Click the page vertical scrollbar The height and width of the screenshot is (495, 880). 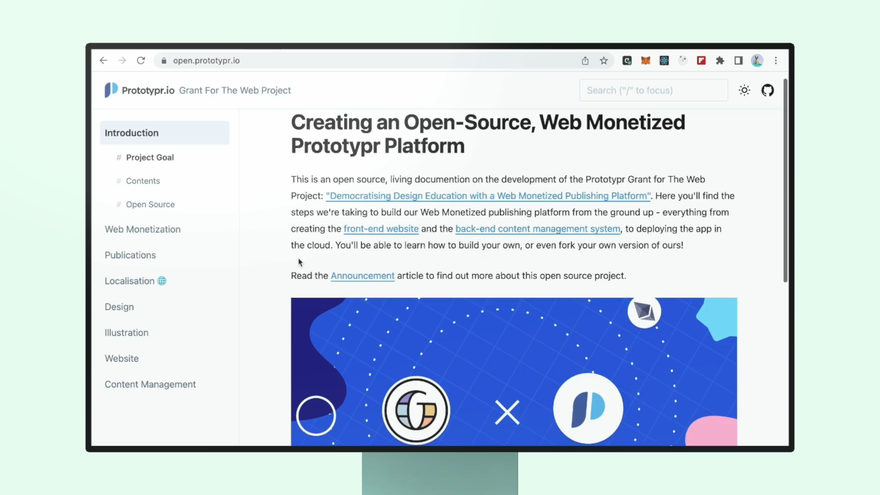(x=785, y=180)
